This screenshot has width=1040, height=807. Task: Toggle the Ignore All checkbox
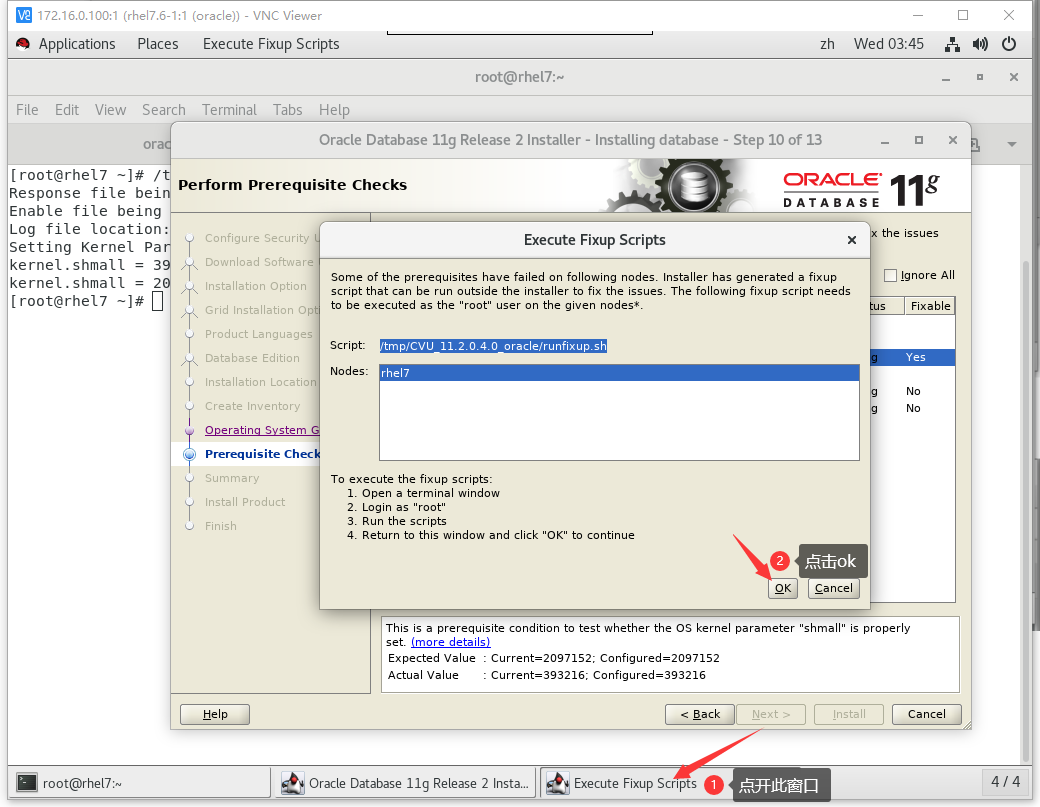click(890, 275)
